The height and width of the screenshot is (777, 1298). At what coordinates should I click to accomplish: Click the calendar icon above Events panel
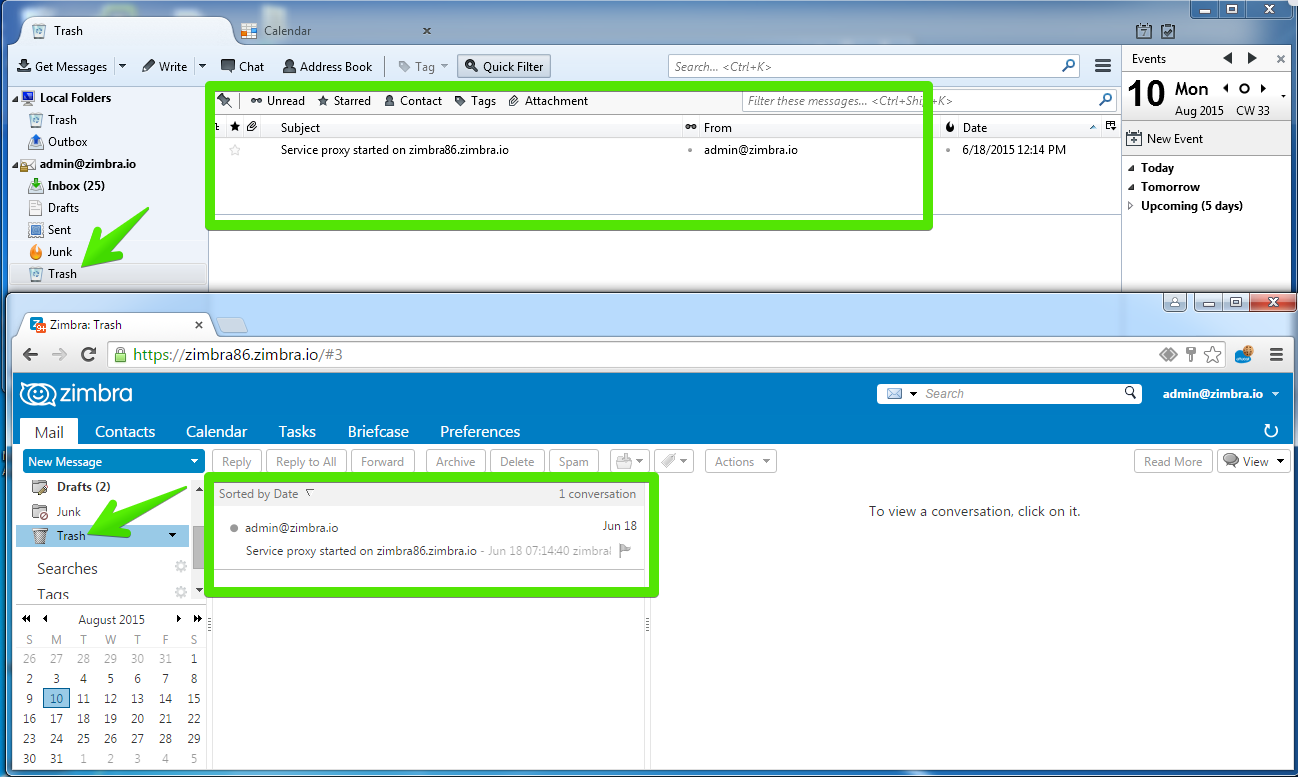tap(1145, 31)
